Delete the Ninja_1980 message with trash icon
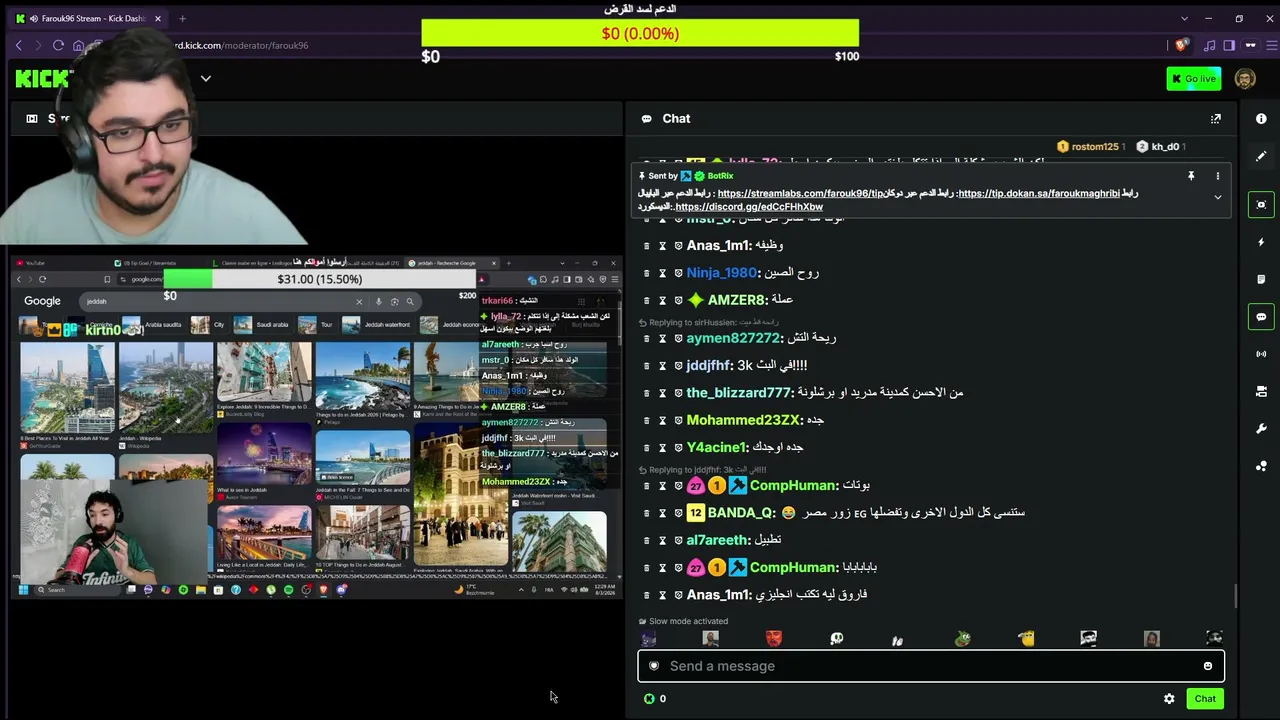The image size is (1280, 720). tap(647, 273)
